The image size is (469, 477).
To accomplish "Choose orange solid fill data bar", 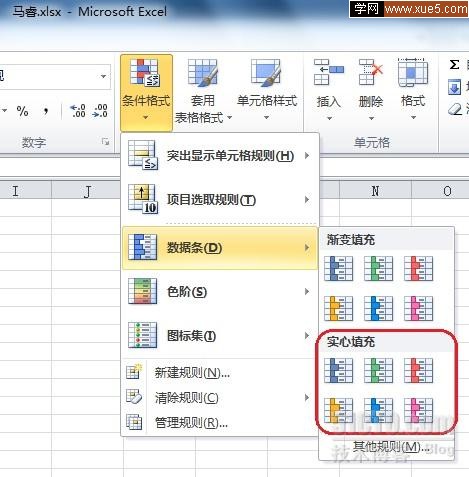I will click(338, 410).
